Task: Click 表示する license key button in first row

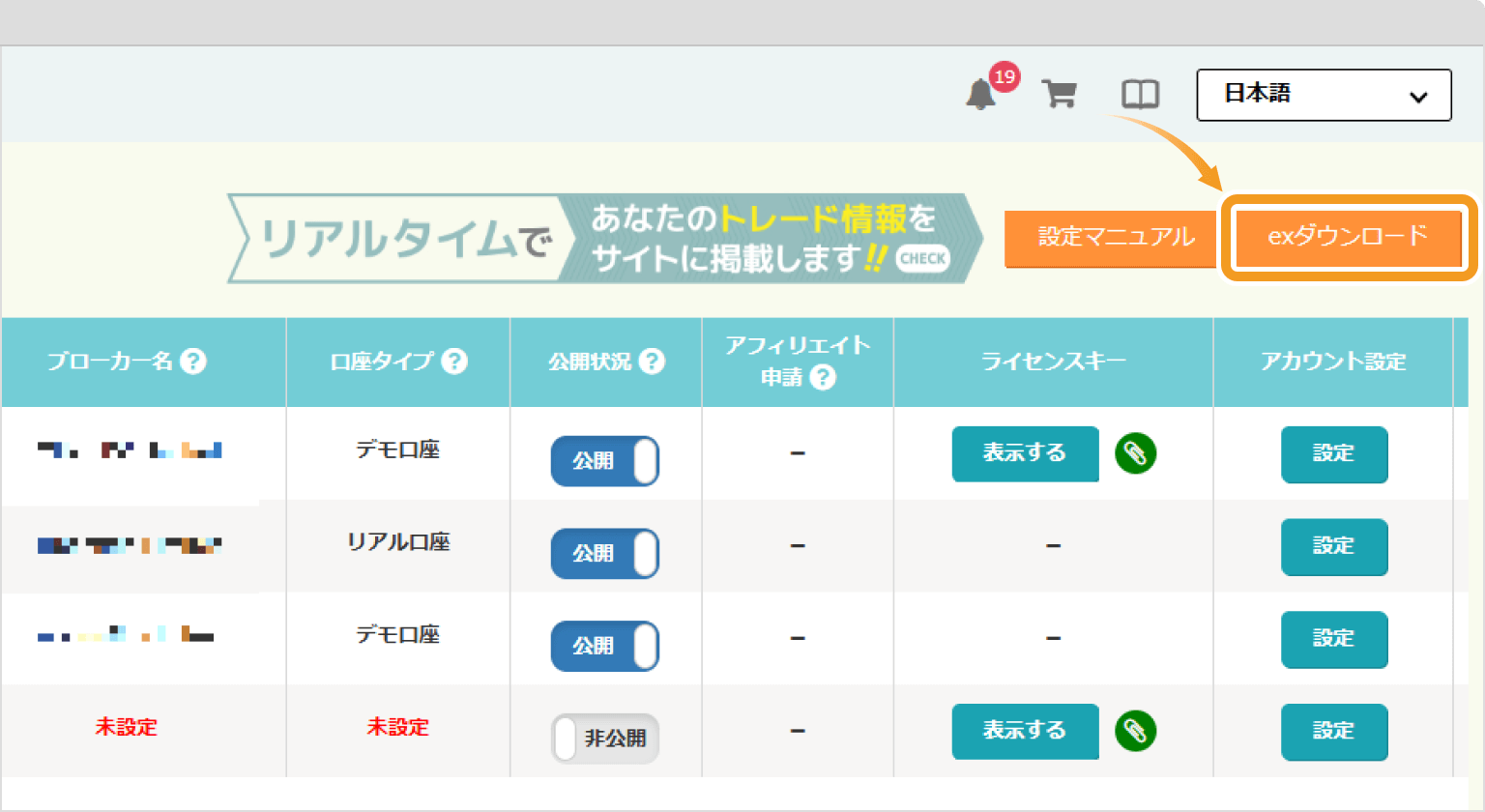Action: click(x=1025, y=453)
